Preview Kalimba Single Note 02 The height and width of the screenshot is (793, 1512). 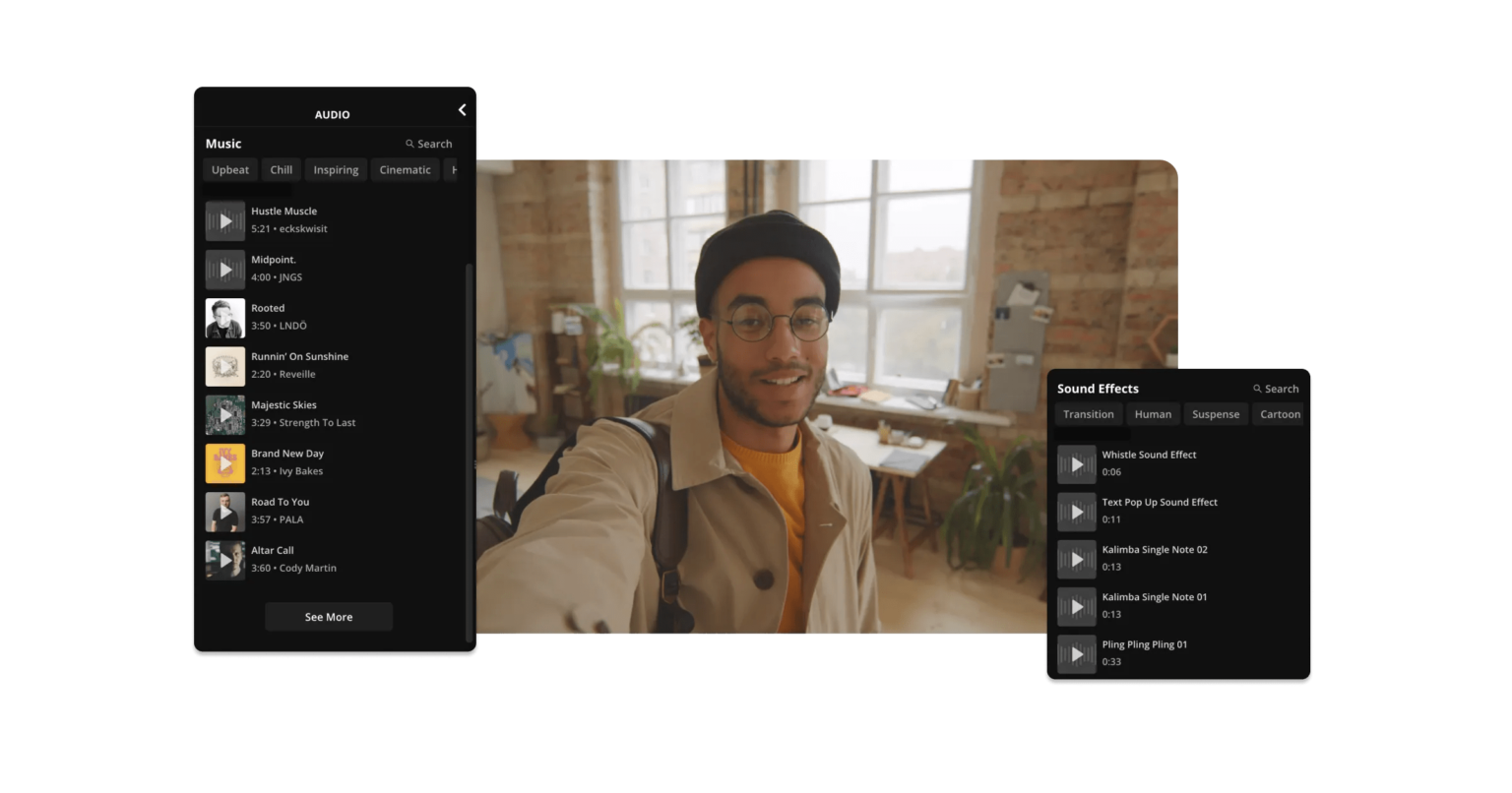tap(1077, 558)
